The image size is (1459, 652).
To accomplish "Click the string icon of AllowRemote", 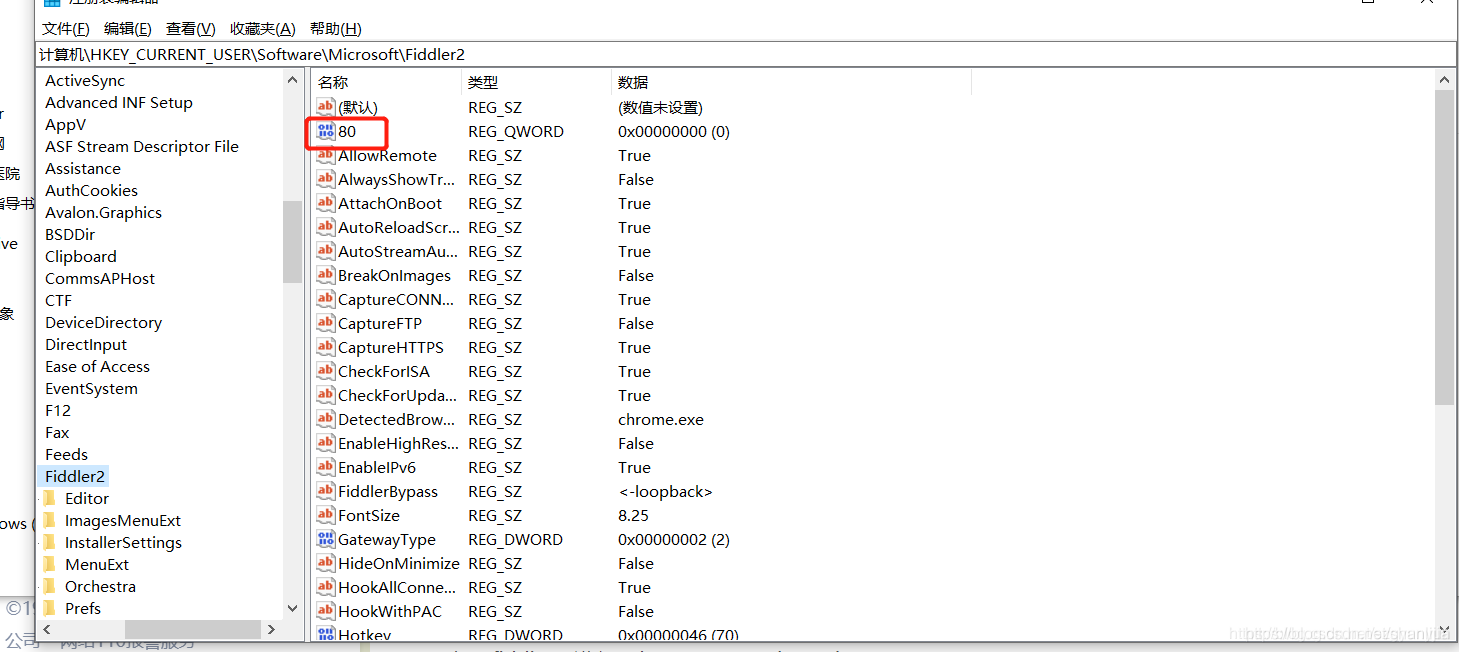I will point(325,155).
